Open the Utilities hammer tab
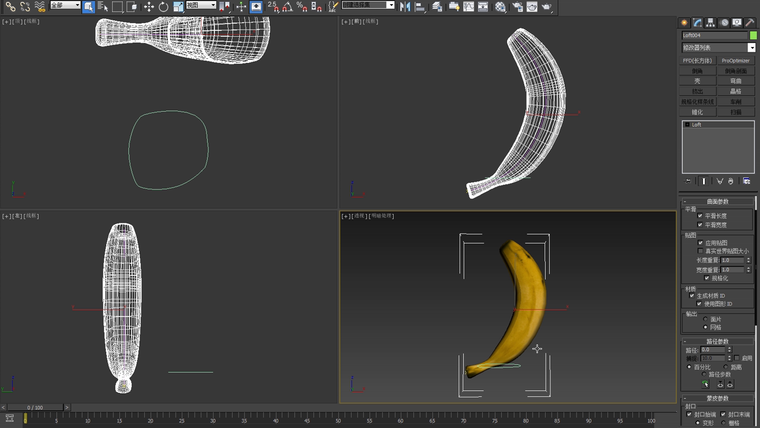The image size is (760, 428). point(749,22)
